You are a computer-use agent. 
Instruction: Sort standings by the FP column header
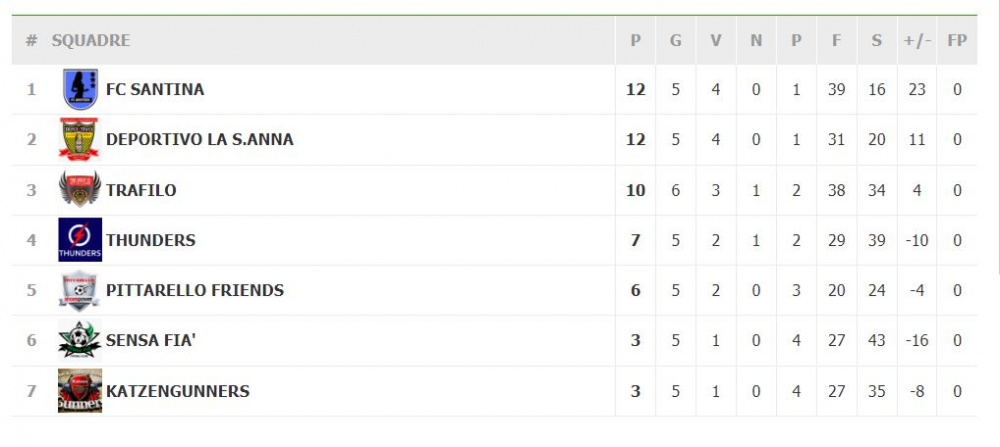[x=957, y=40]
